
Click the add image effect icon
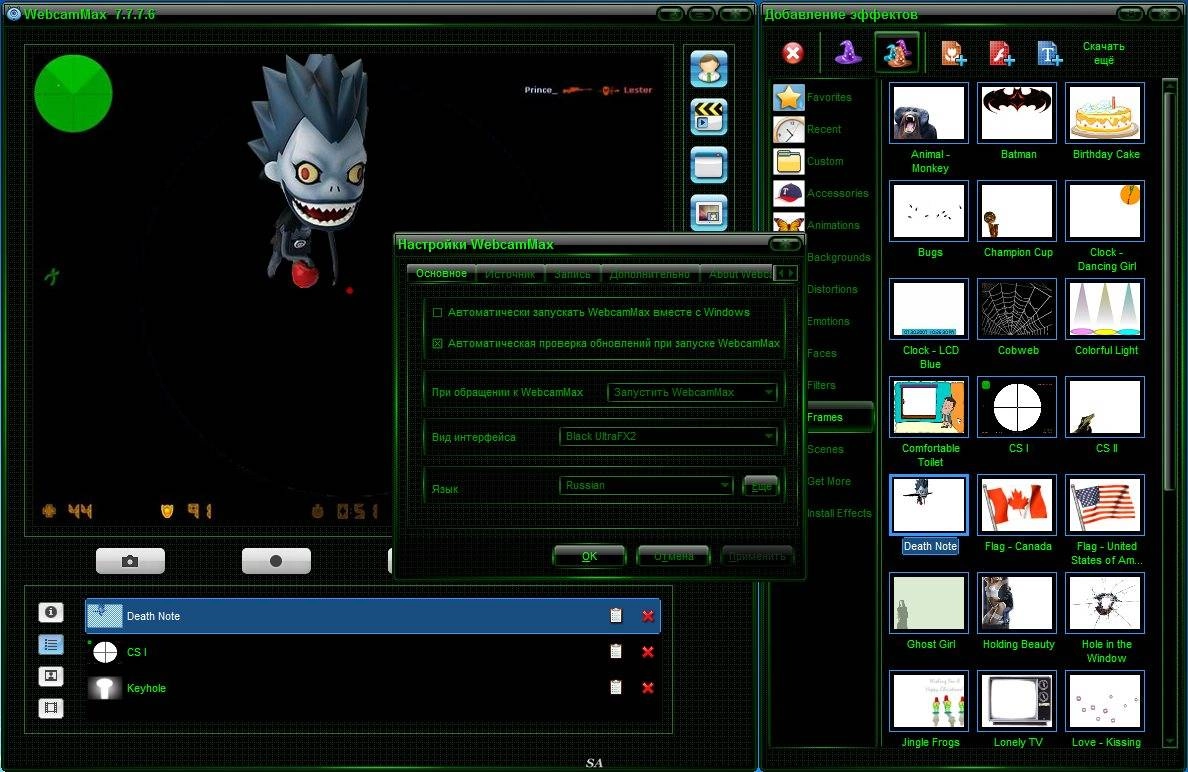click(953, 53)
